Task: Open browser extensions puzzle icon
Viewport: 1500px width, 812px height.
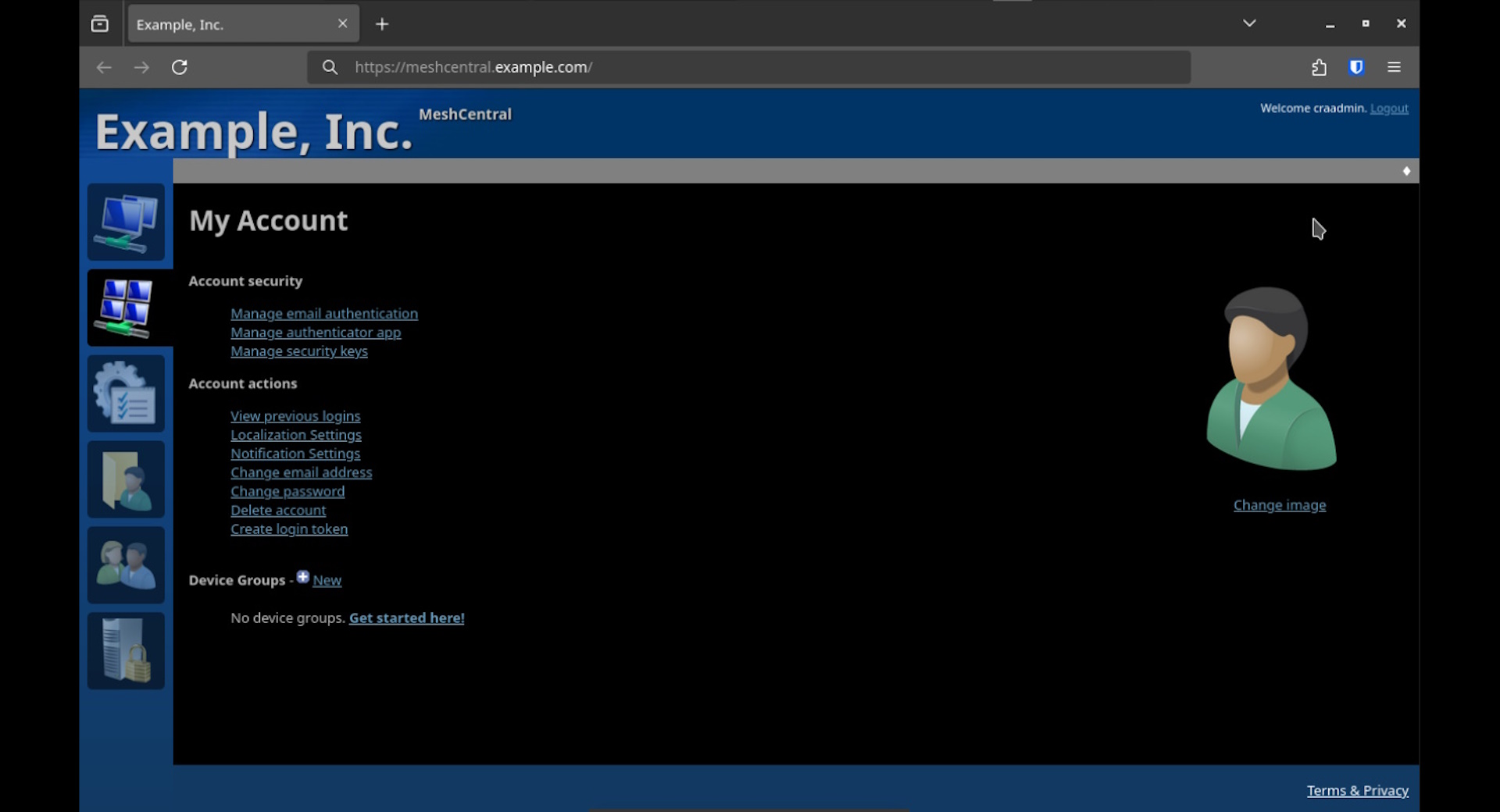Action: tap(1319, 68)
